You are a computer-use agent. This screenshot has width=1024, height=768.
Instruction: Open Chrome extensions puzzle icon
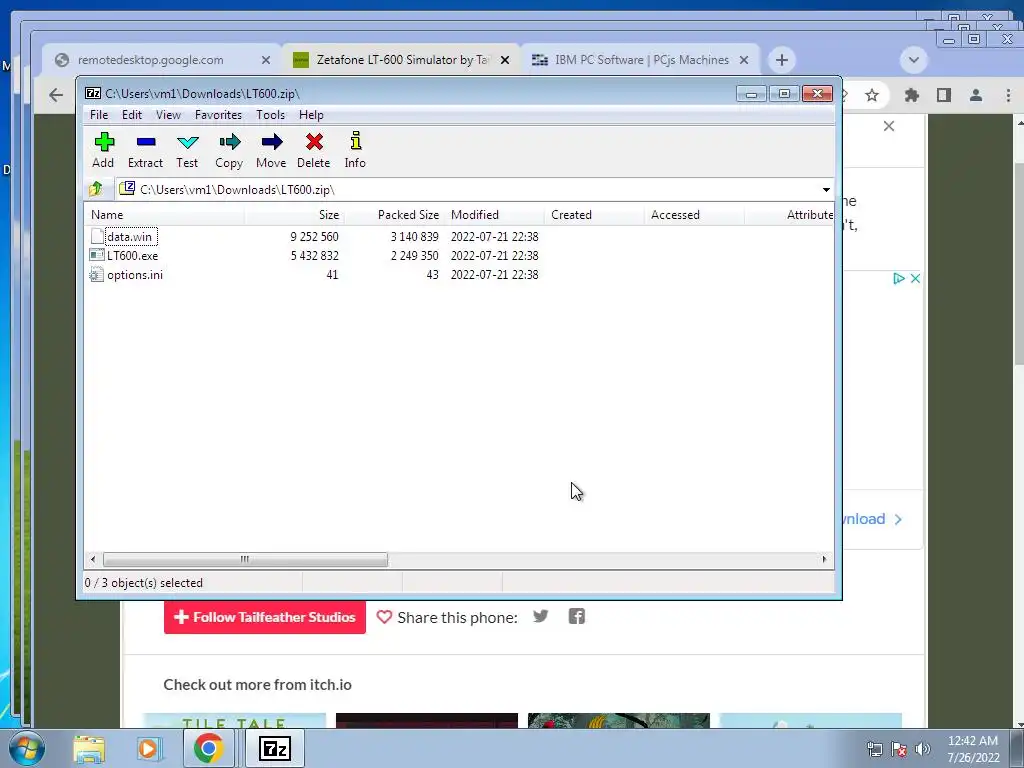point(912,95)
